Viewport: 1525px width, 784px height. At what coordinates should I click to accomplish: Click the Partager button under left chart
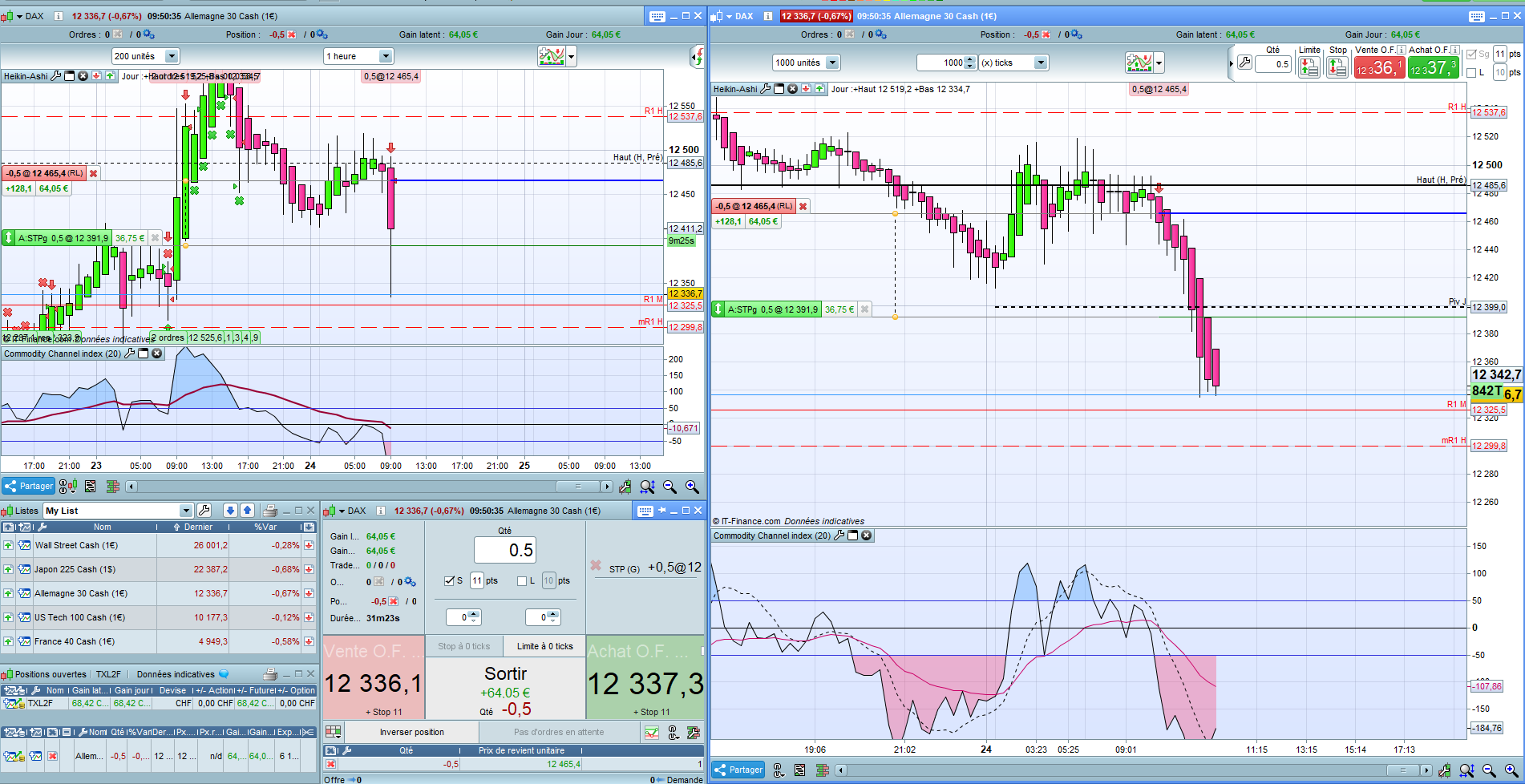29,486
